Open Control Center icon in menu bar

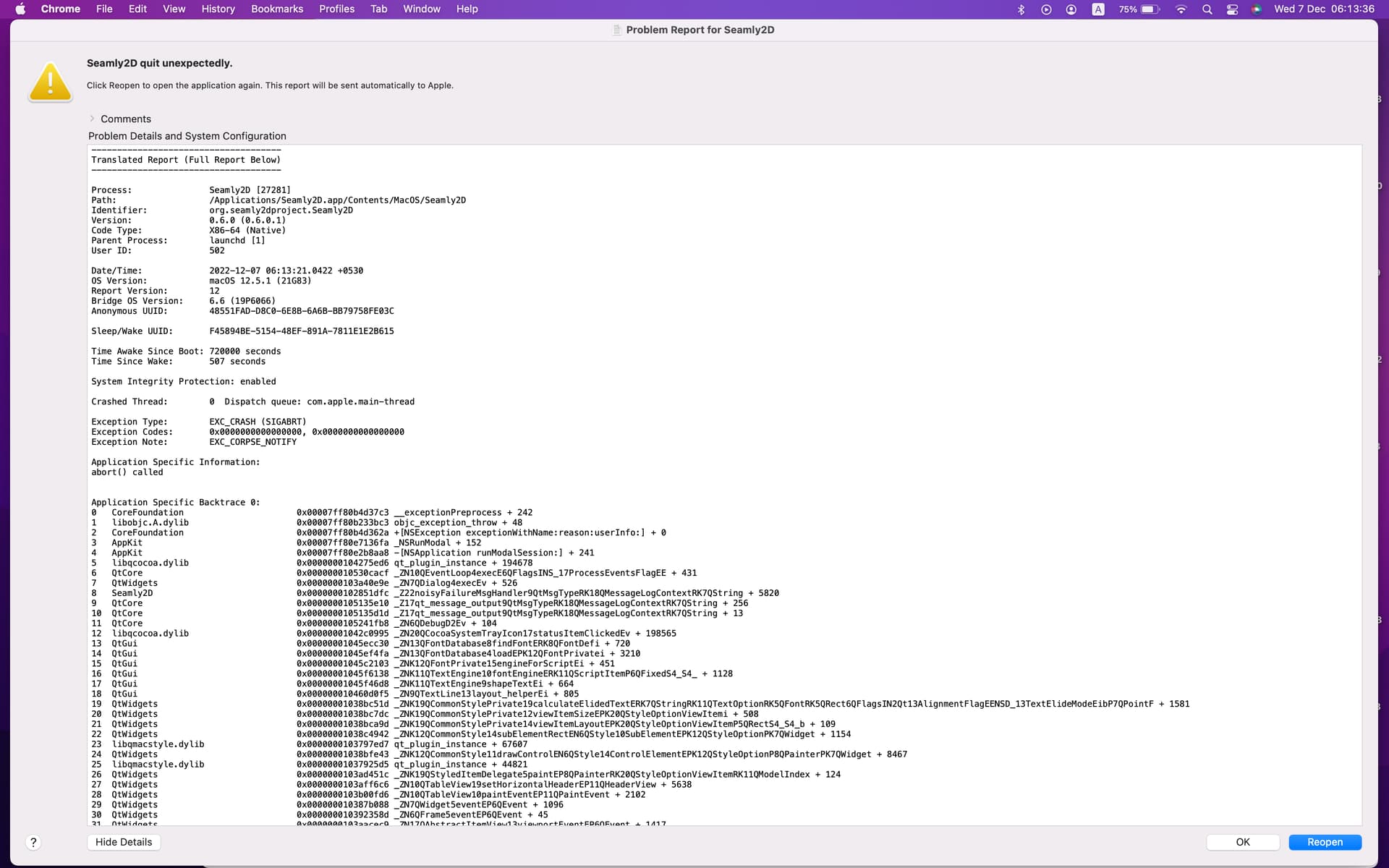tap(1232, 9)
